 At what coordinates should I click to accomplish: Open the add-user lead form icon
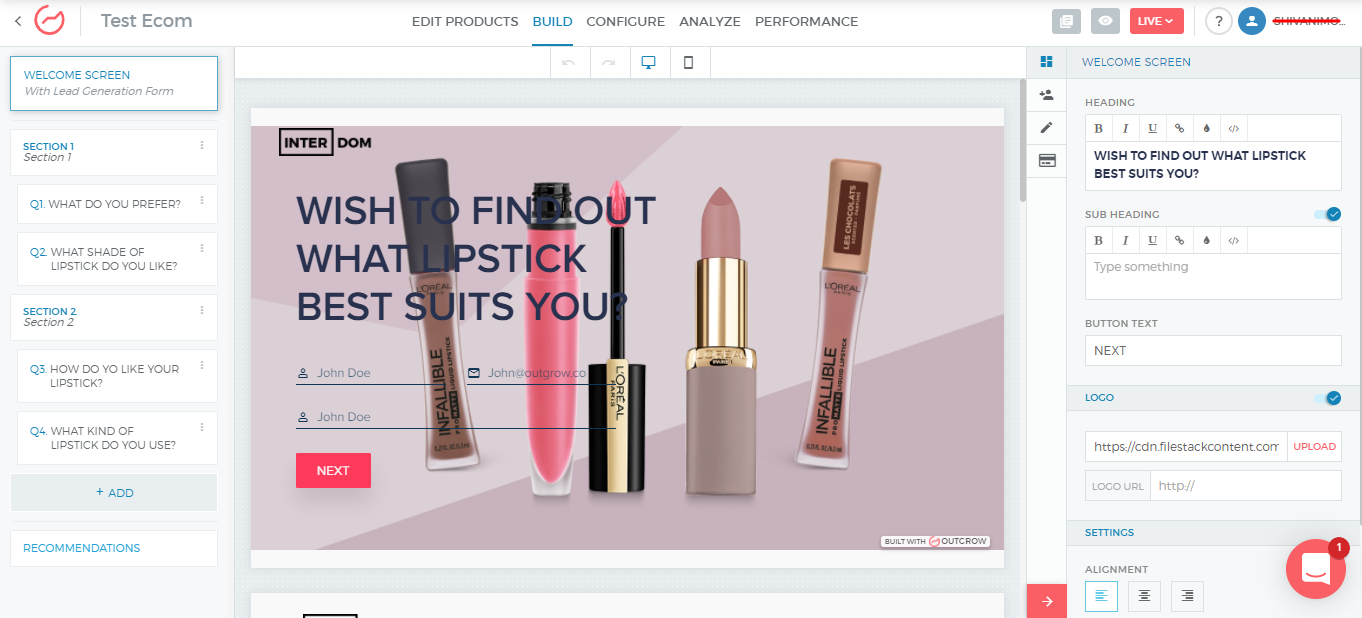(1046, 95)
